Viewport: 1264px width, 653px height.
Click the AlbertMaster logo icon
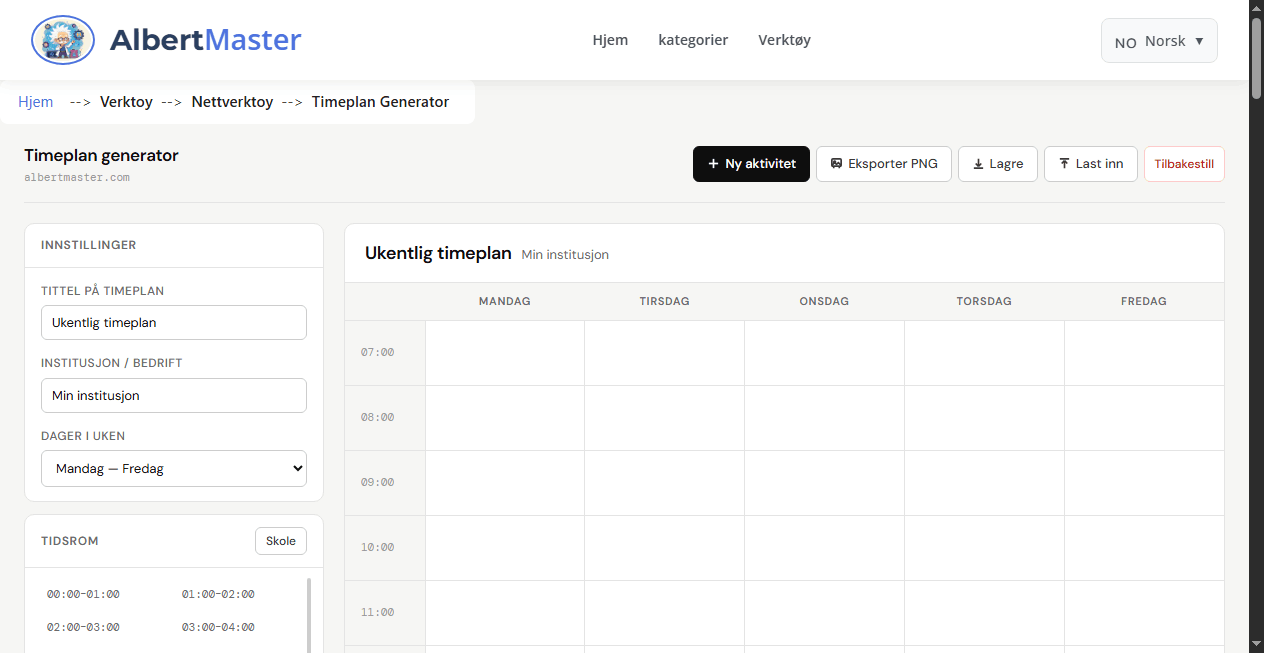[62, 40]
